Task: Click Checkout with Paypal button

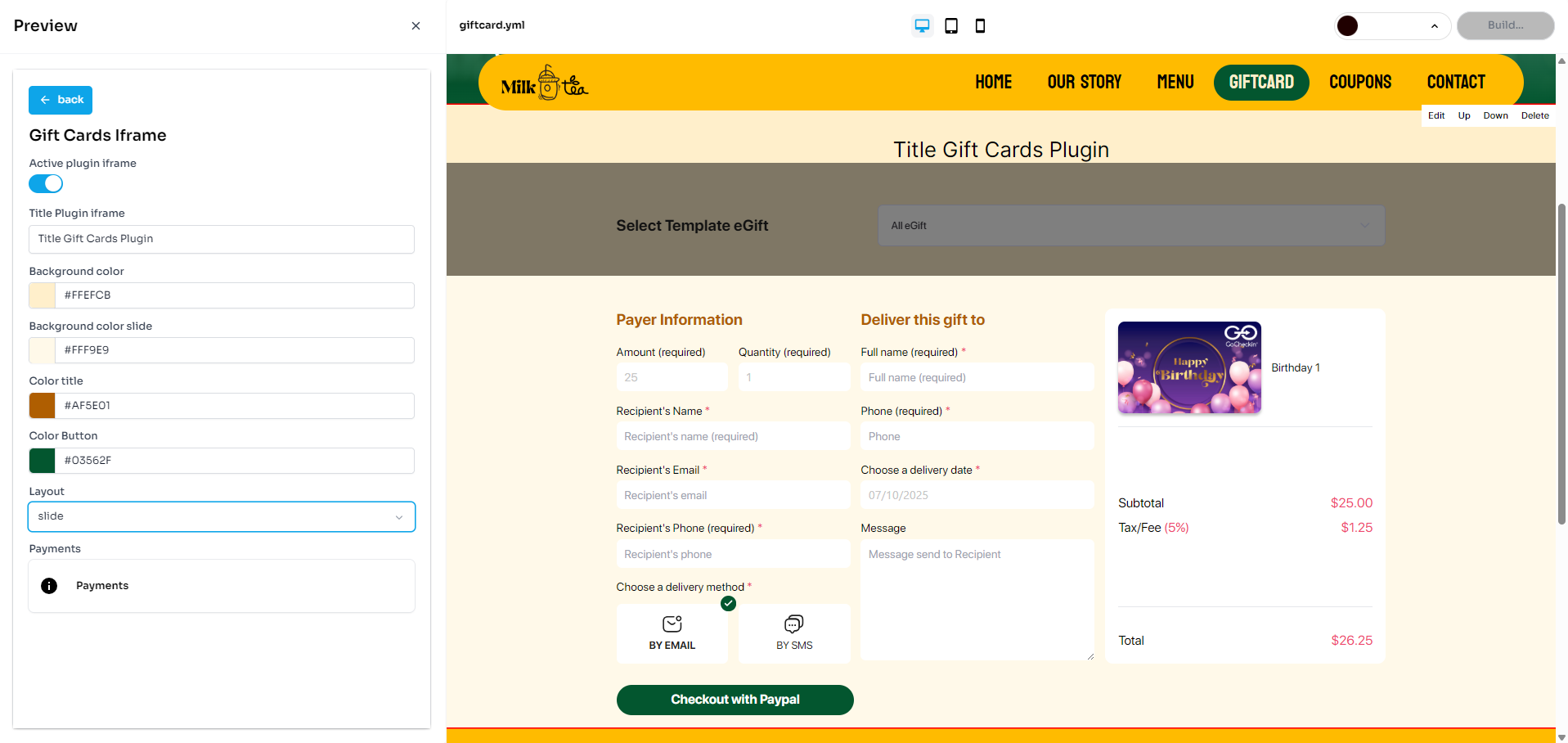Action: click(x=735, y=700)
